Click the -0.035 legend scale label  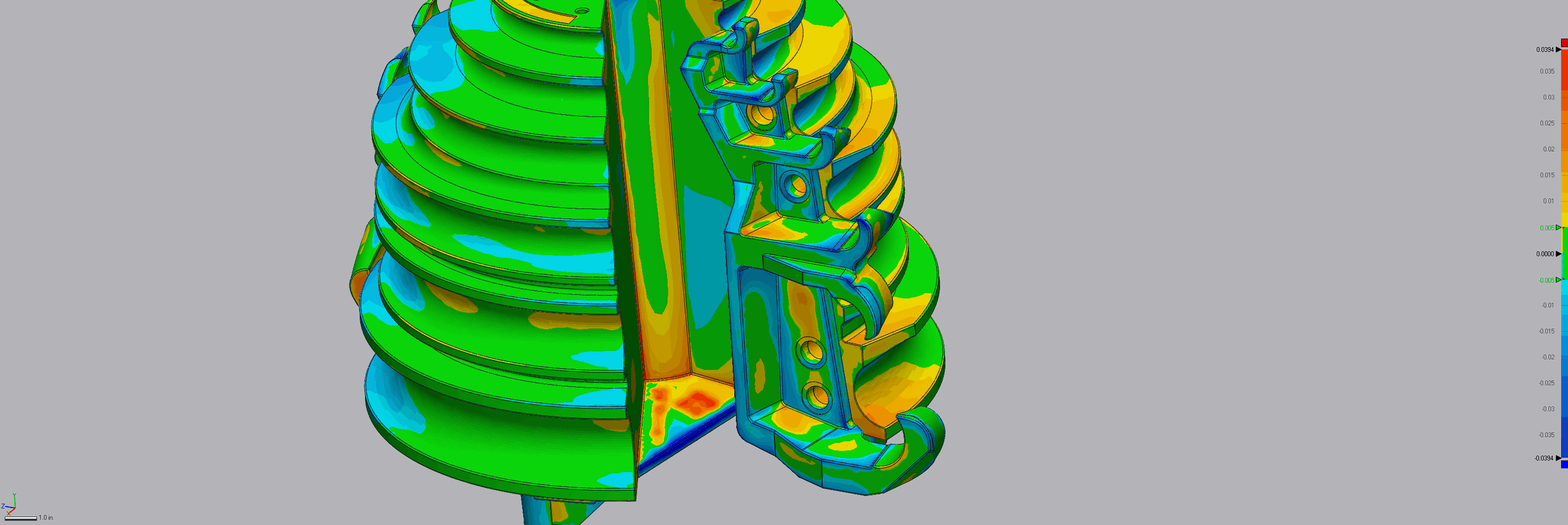[x=1546, y=435]
